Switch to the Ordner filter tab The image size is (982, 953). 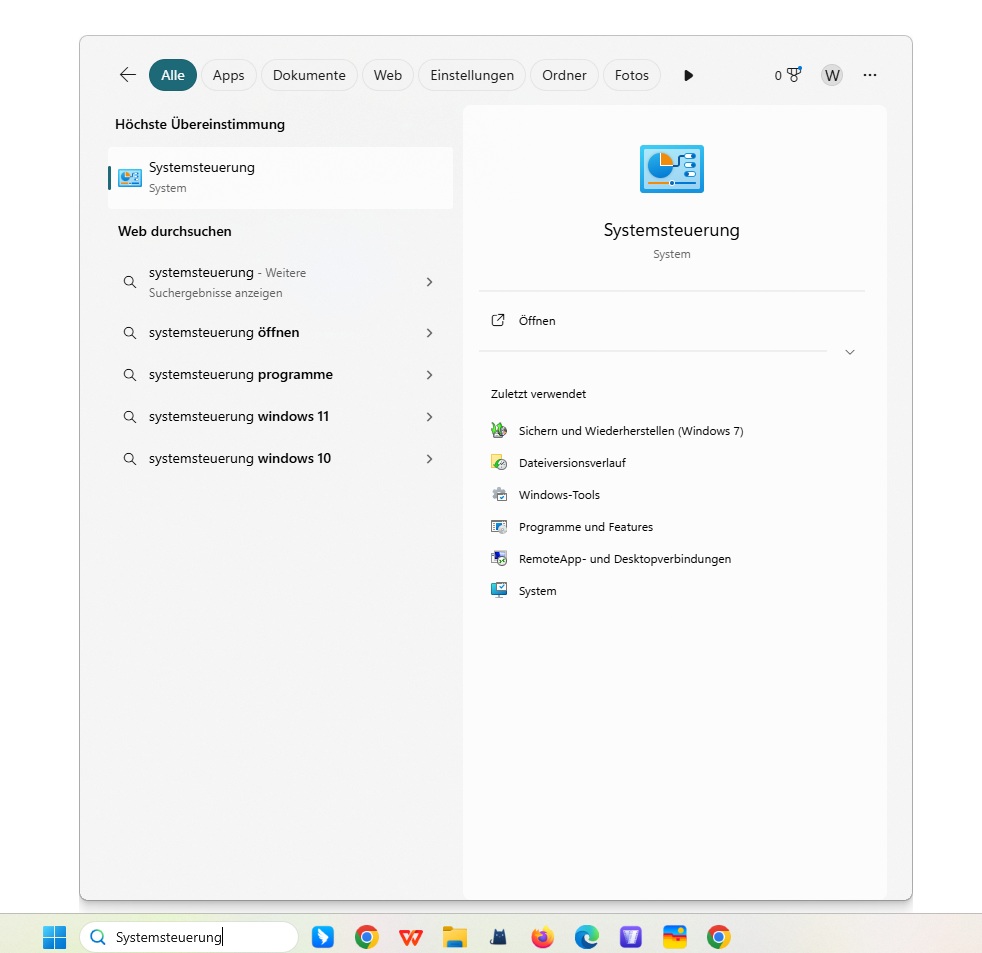tap(564, 75)
